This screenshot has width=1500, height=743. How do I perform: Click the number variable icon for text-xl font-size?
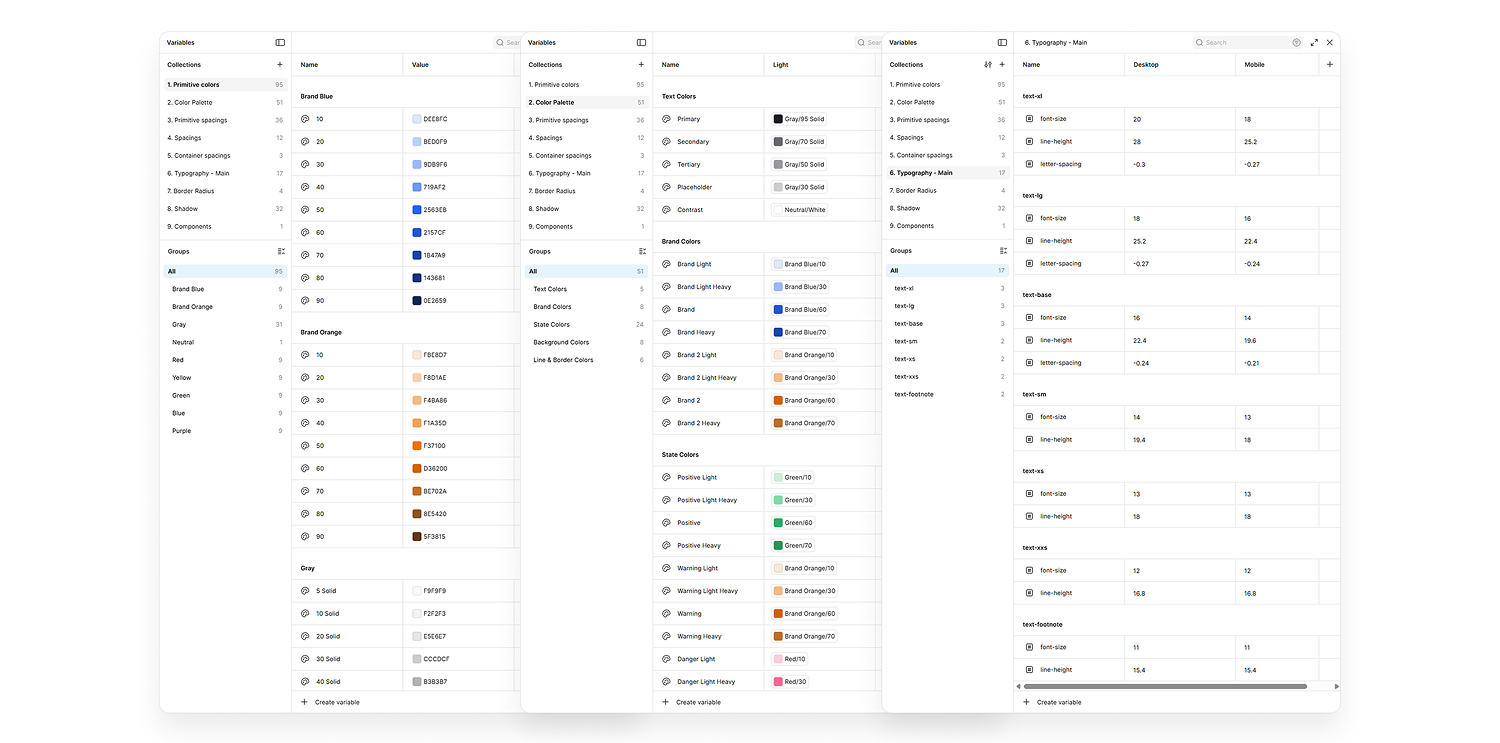pos(1029,119)
